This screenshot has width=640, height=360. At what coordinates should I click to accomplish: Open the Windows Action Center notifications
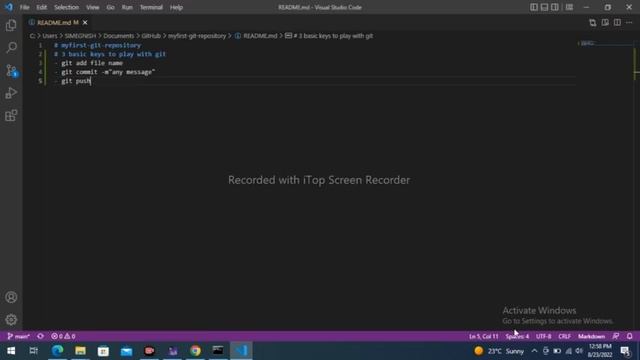point(625,351)
